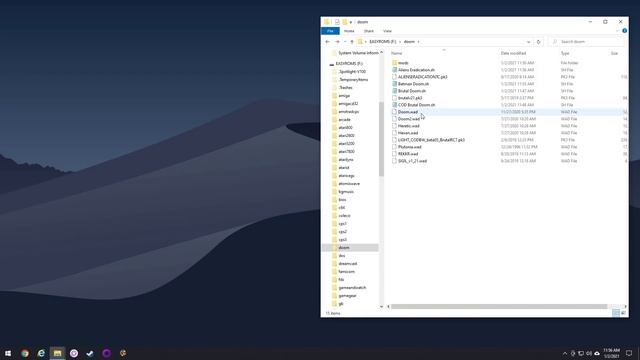Image resolution: width=640 pixels, height=360 pixels.
Task: Click EASYROMS (F:) in the address bar
Action: (382, 42)
